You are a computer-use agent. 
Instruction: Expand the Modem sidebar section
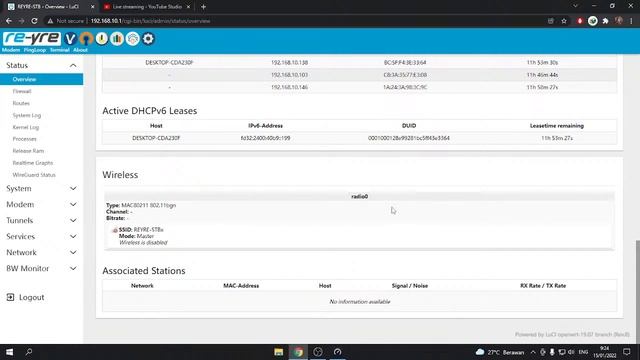pos(73,204)
